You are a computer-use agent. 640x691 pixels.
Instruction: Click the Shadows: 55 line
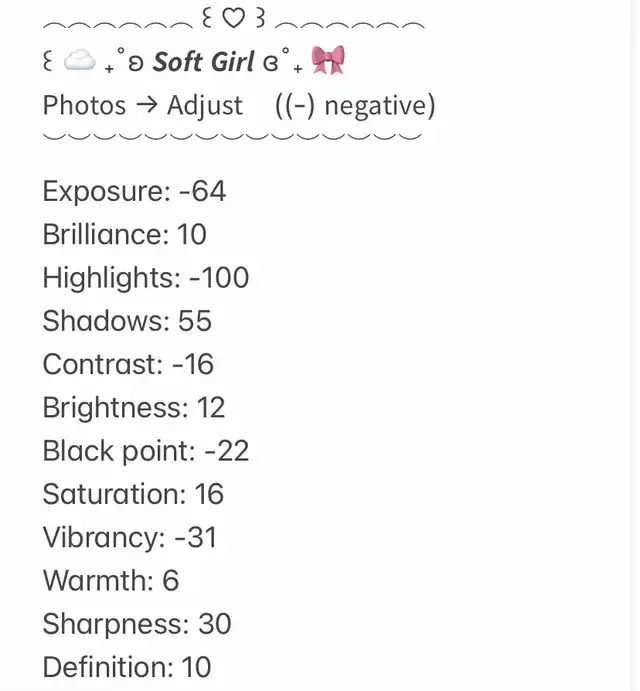127,321
